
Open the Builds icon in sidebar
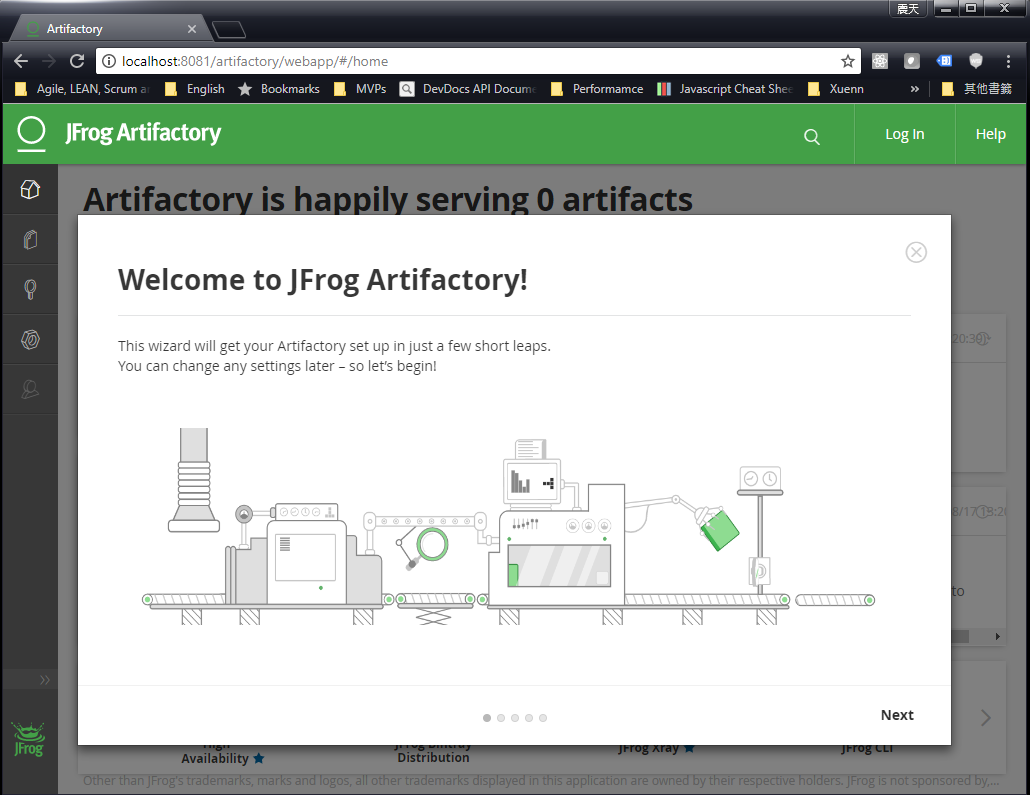tap(30, 340)
